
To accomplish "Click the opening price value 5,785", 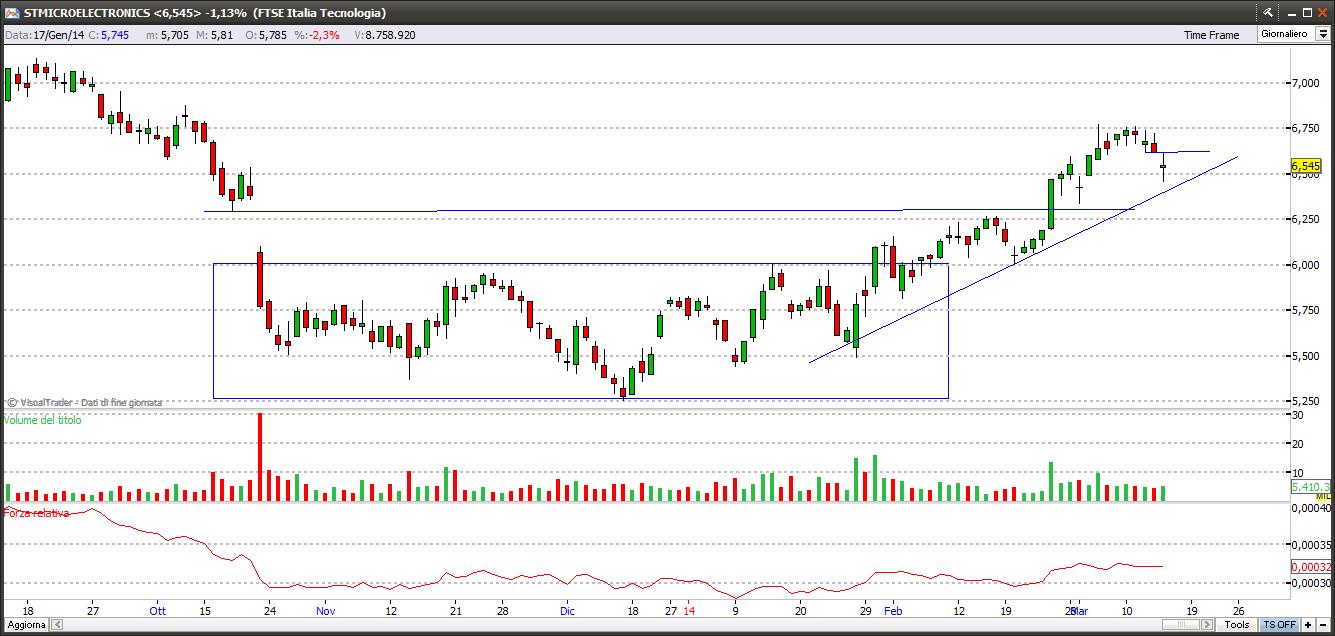I will click(272, 34).
